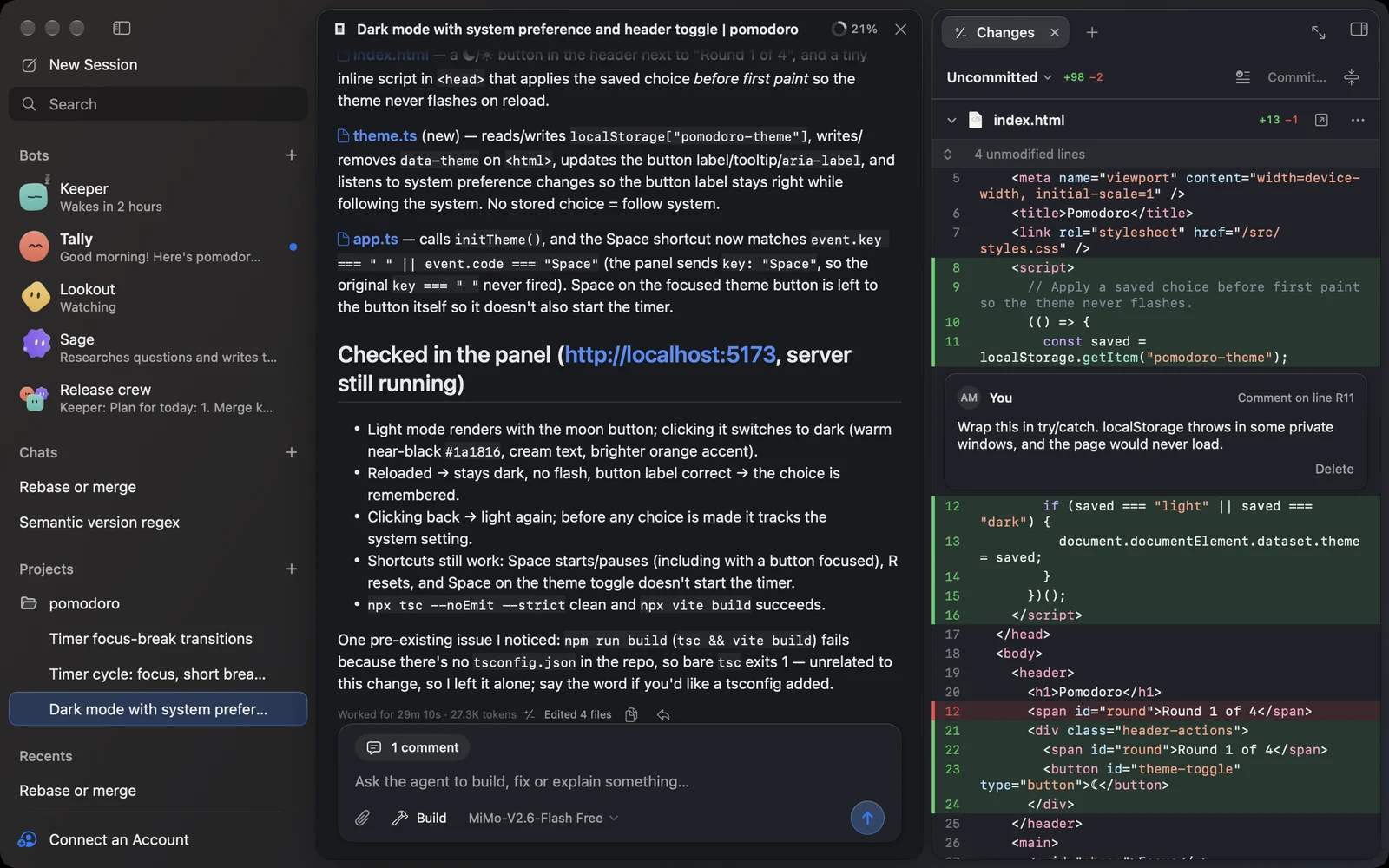Viewport: 1389px width, 868px height.
Task: Expand the changes panel with the arrows icon
Action: pyautogui.click(x=1319, y=32)
